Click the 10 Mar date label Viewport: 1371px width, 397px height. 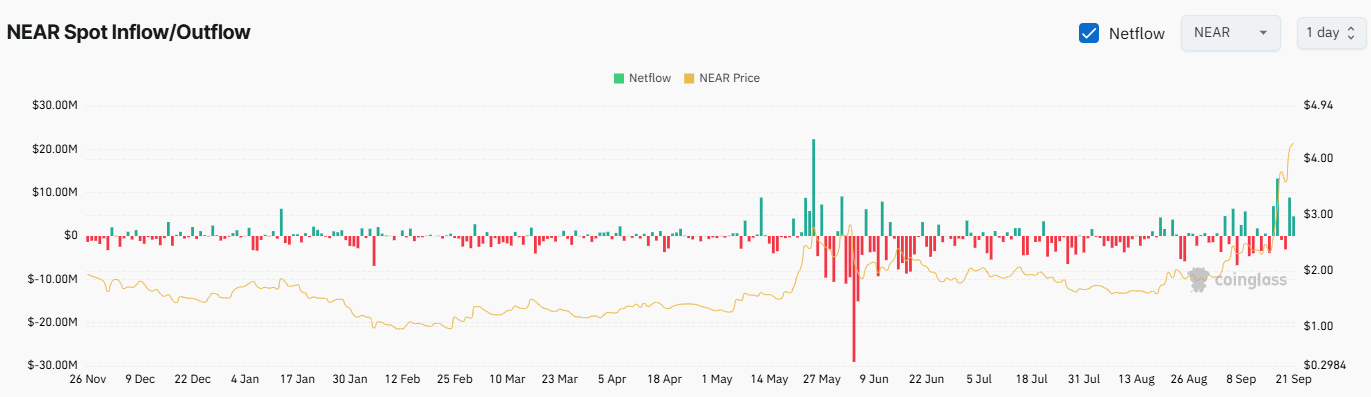tap(507, 380)
